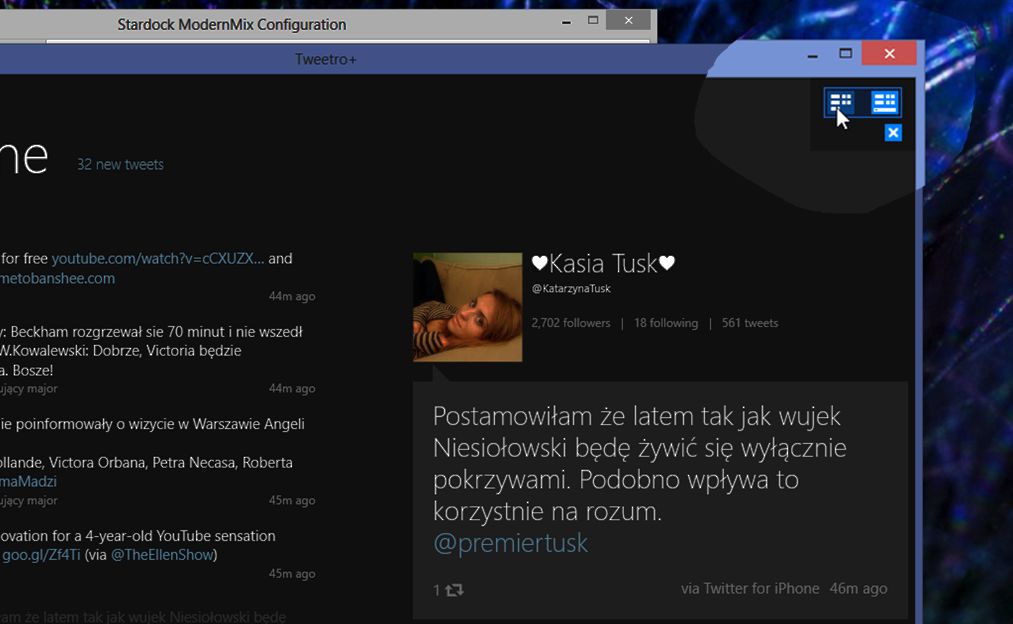1013x624 pixels.
Task: Load the 32 new tweets
Action: 120,165
